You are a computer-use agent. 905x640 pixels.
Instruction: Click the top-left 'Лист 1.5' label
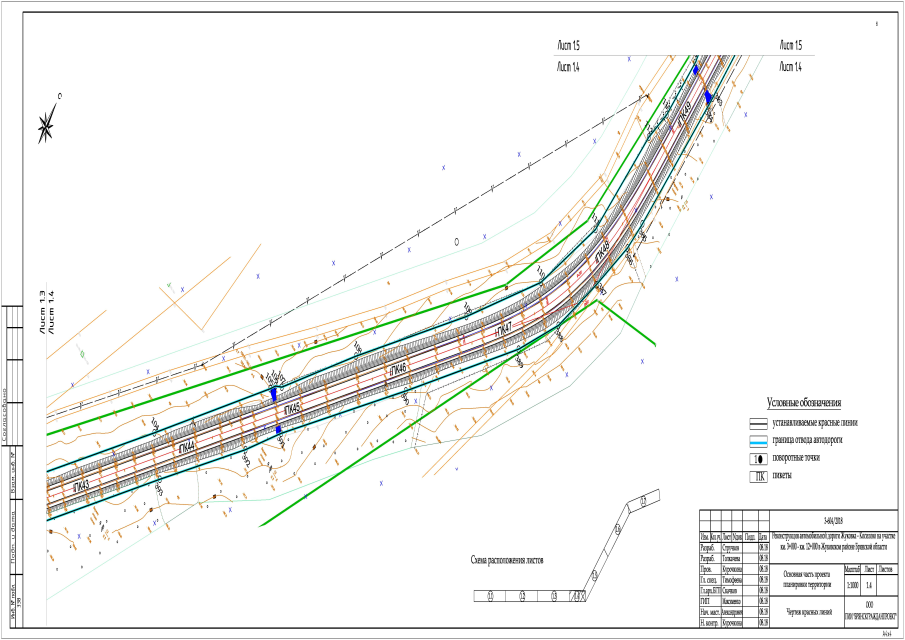pos(569,46)
